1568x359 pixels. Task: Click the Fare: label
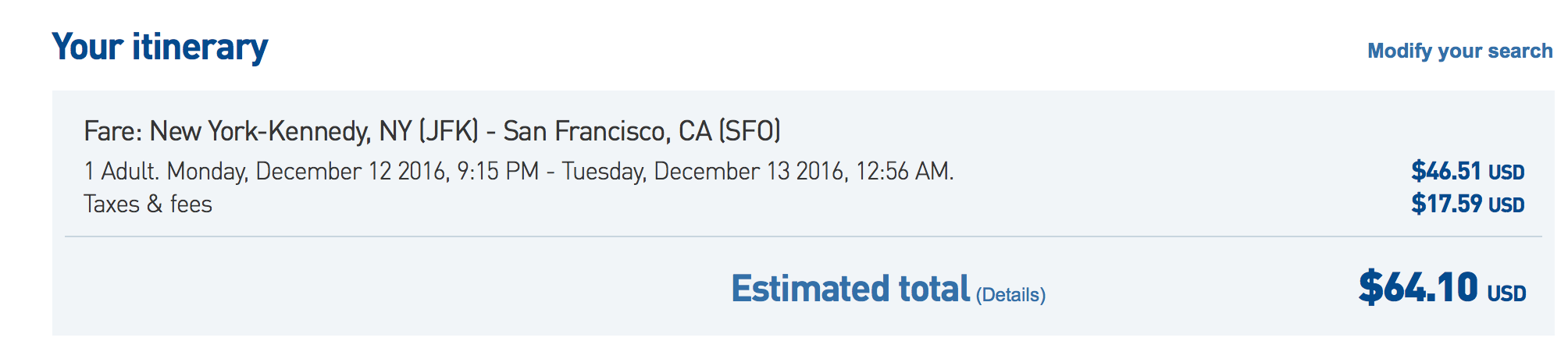pyautogui.click(x=113, y=131)
